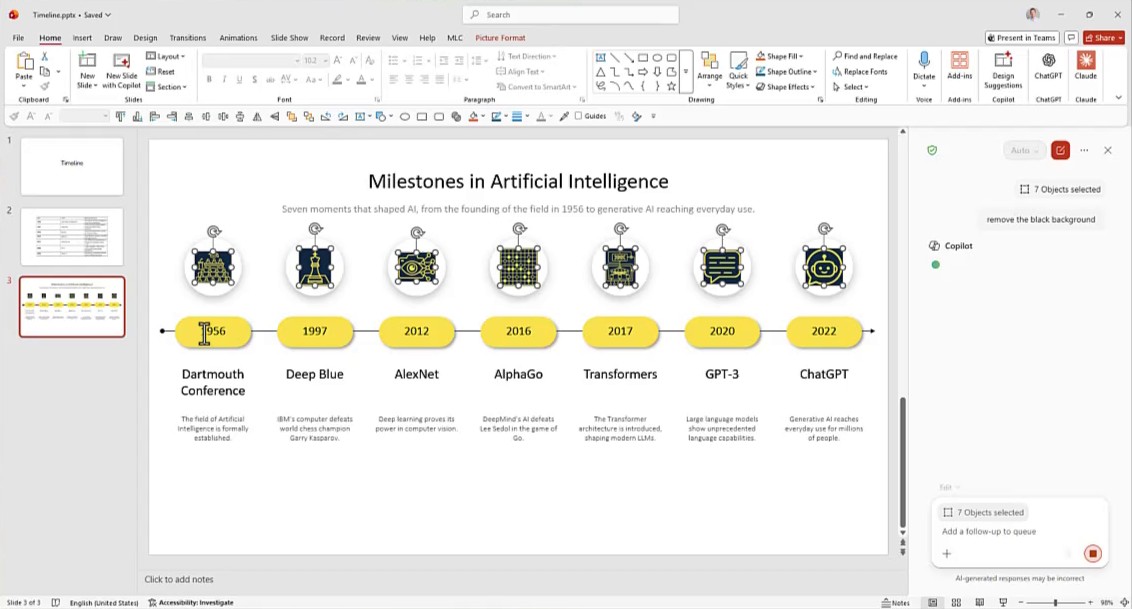Image resolution: width=1132 pixels, height=609 pixels.
Task: Click the green shield icon in Copilot pane
Action: tap(932, 150)
